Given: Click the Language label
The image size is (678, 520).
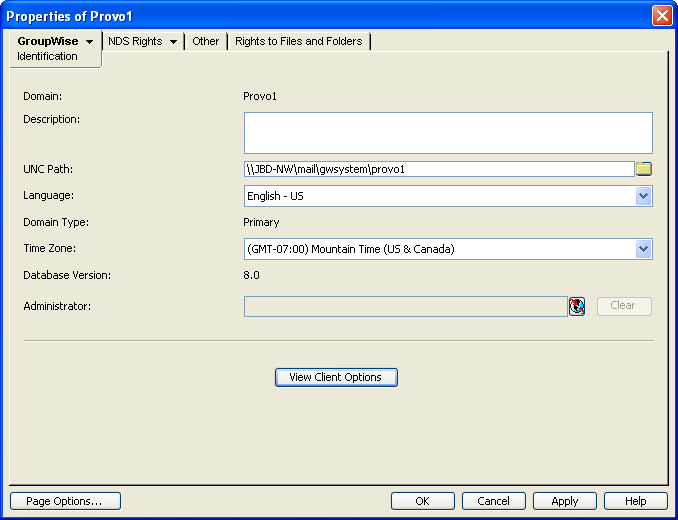Looking at the screenshot, I should pos(48,195).
